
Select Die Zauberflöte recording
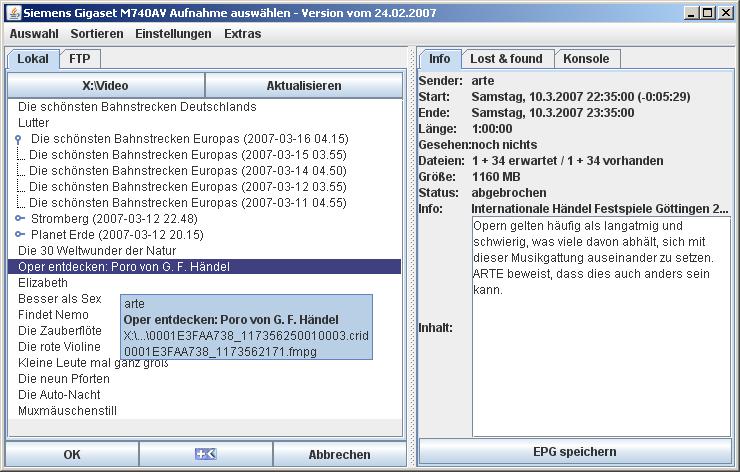tap(59, 331)
